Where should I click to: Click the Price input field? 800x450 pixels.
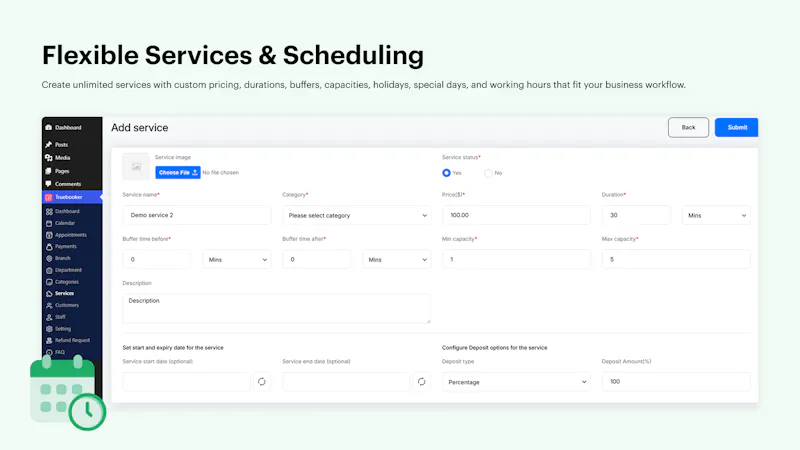516,215
